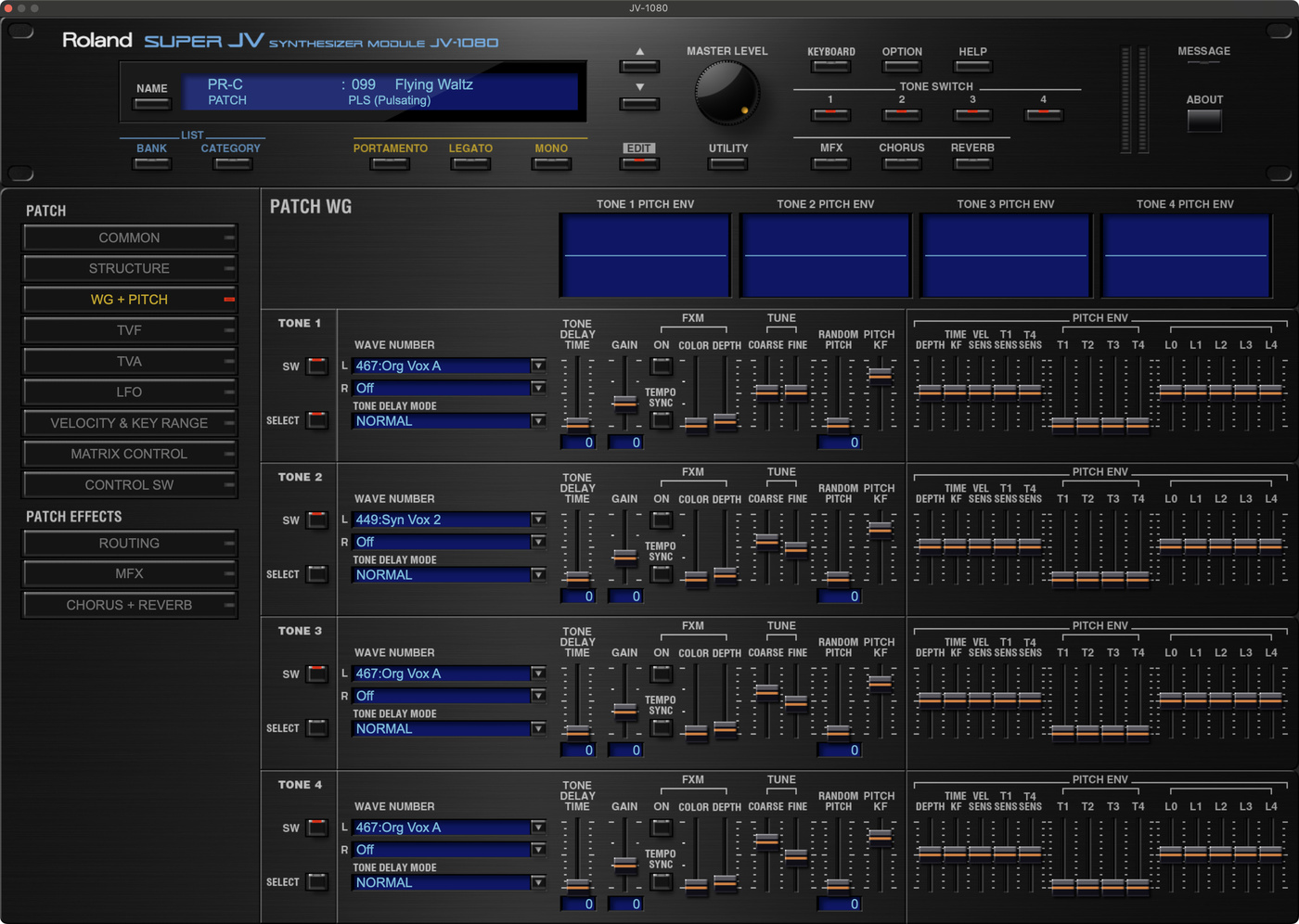1299x924 pixels.
Task: Toggle the Tone 3 SW button
Action: tap(317, 674)
